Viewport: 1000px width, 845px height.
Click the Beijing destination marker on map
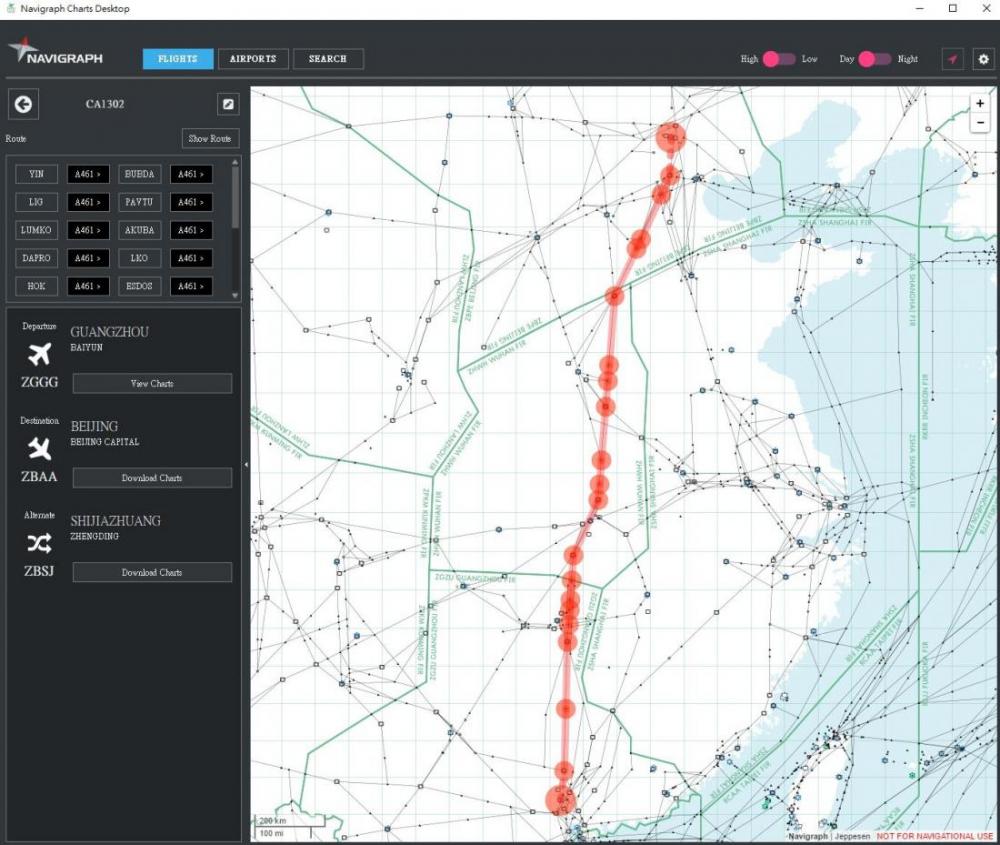[x=671, y=138]
